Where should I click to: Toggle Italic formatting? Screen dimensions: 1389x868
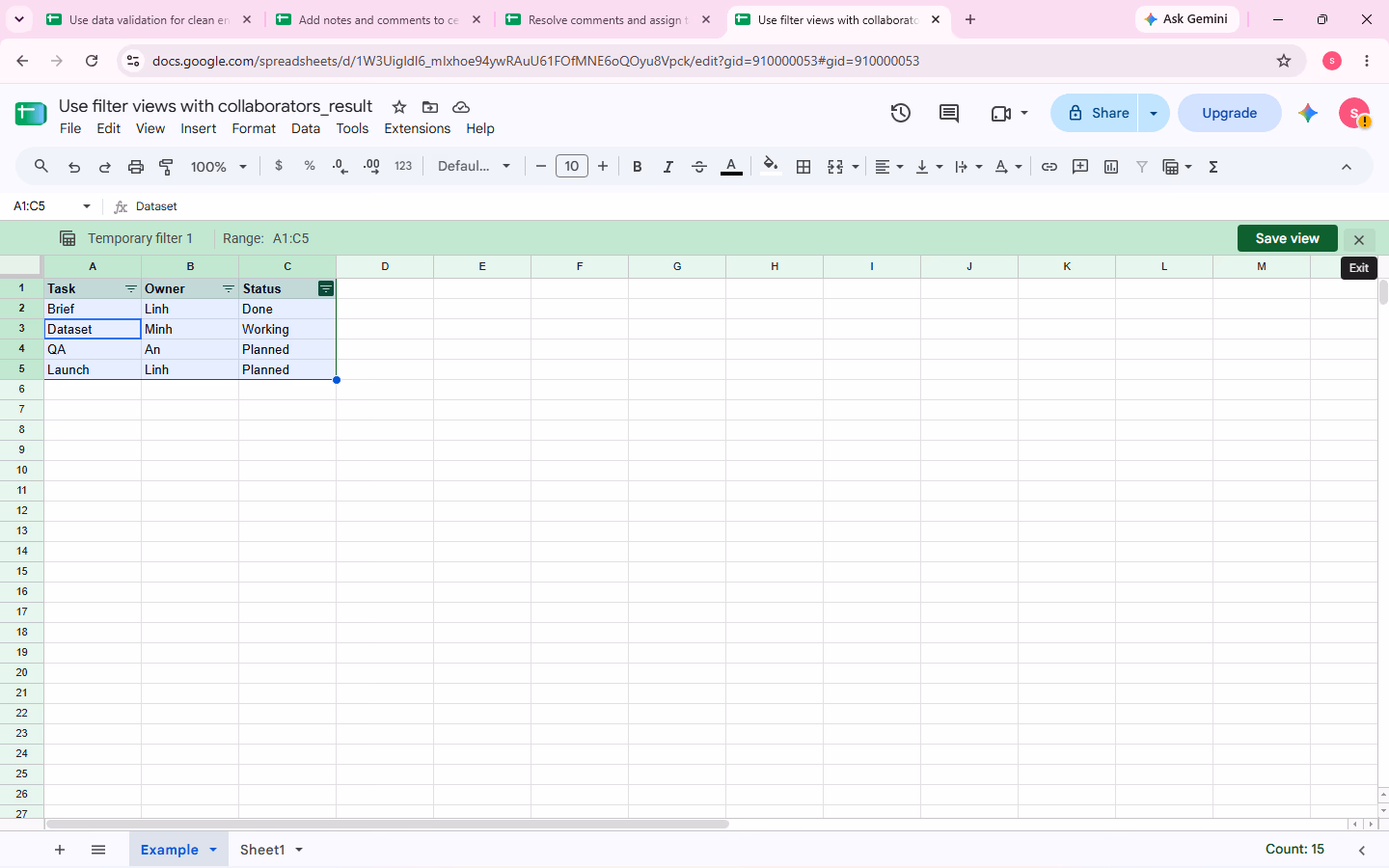pos(668,167)
